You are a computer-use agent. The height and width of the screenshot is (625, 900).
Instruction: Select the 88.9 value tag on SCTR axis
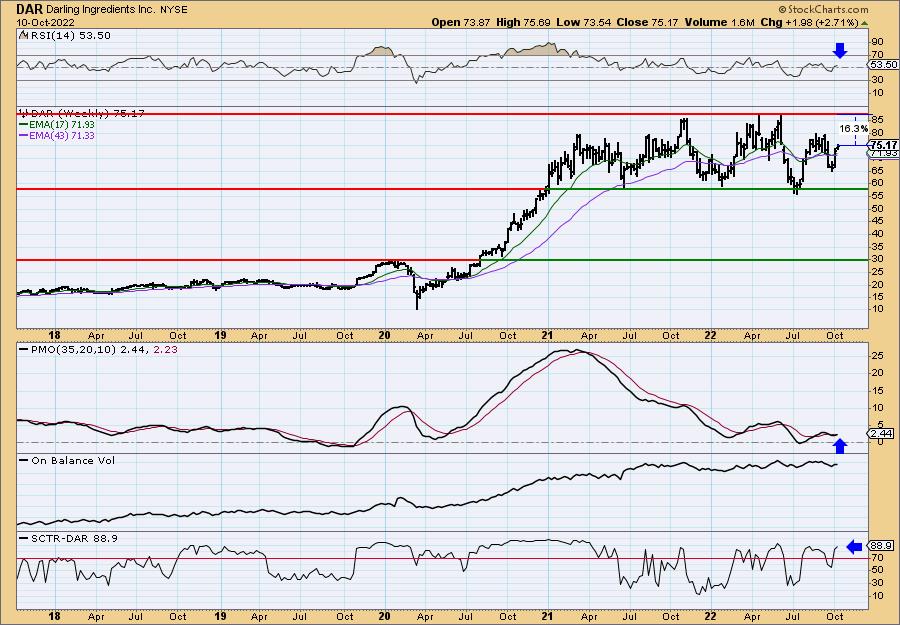882,545
